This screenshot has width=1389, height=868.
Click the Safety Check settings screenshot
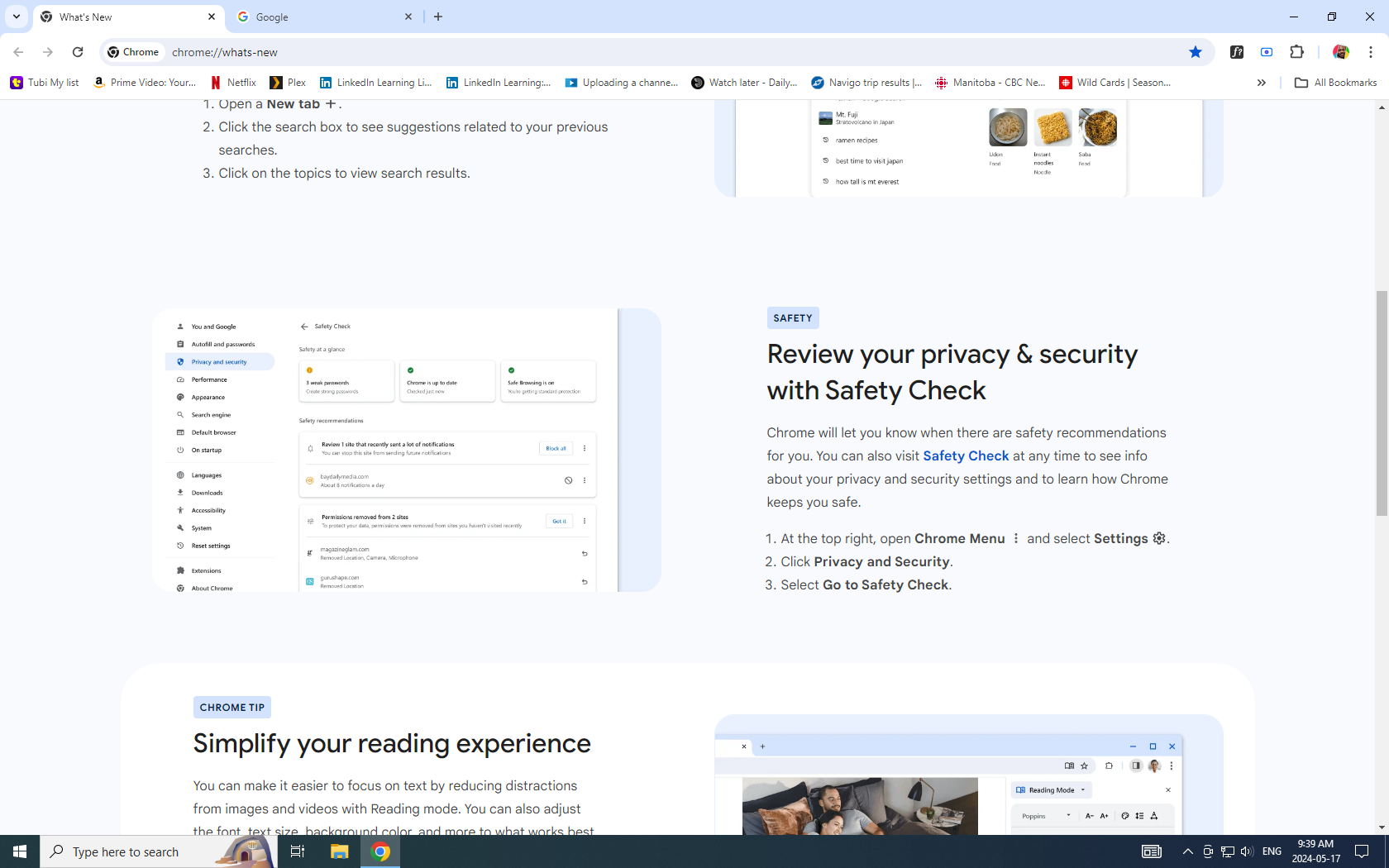(406, 451)
